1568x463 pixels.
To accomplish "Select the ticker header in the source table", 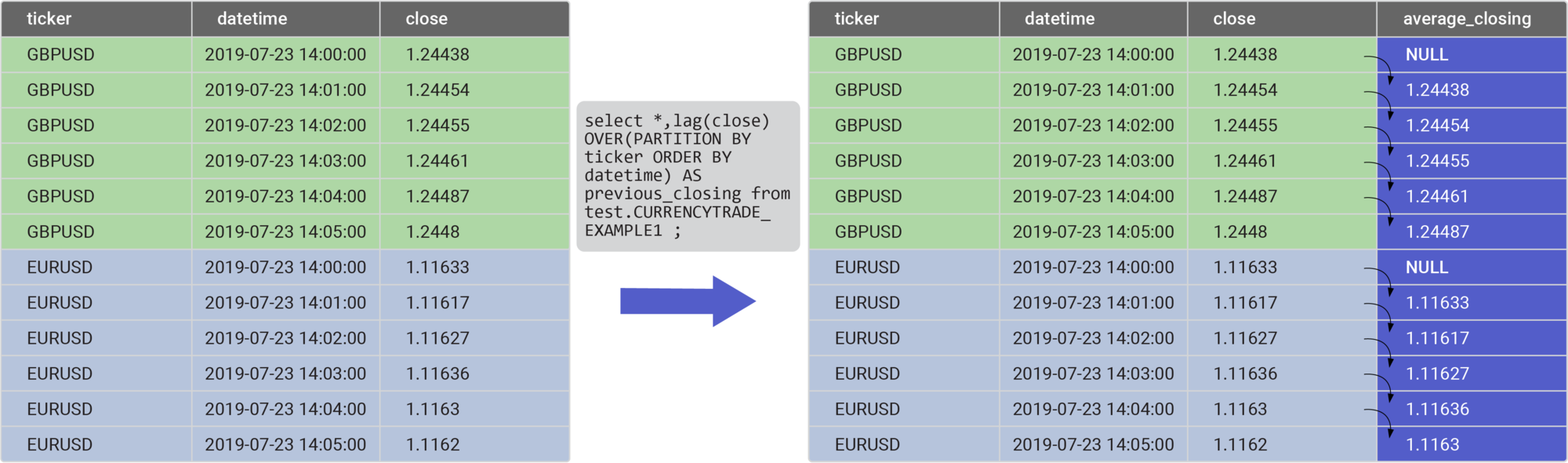I will pos(96,19).
